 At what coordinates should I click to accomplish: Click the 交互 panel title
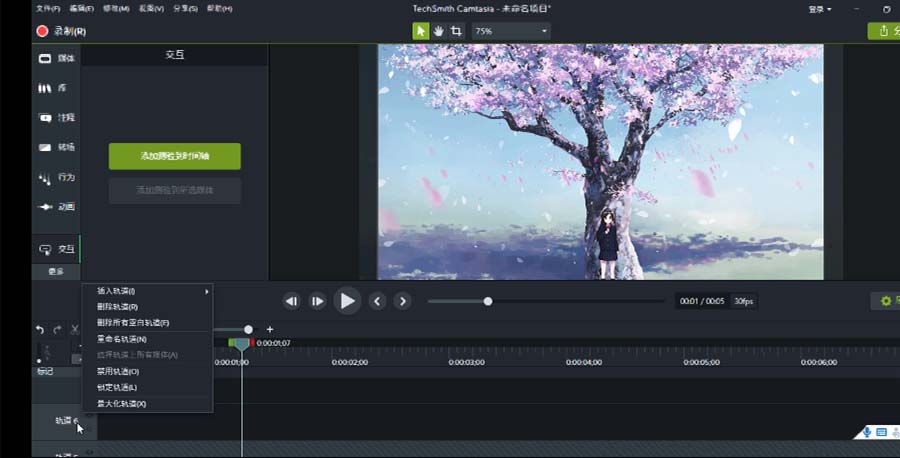(174, 55)
